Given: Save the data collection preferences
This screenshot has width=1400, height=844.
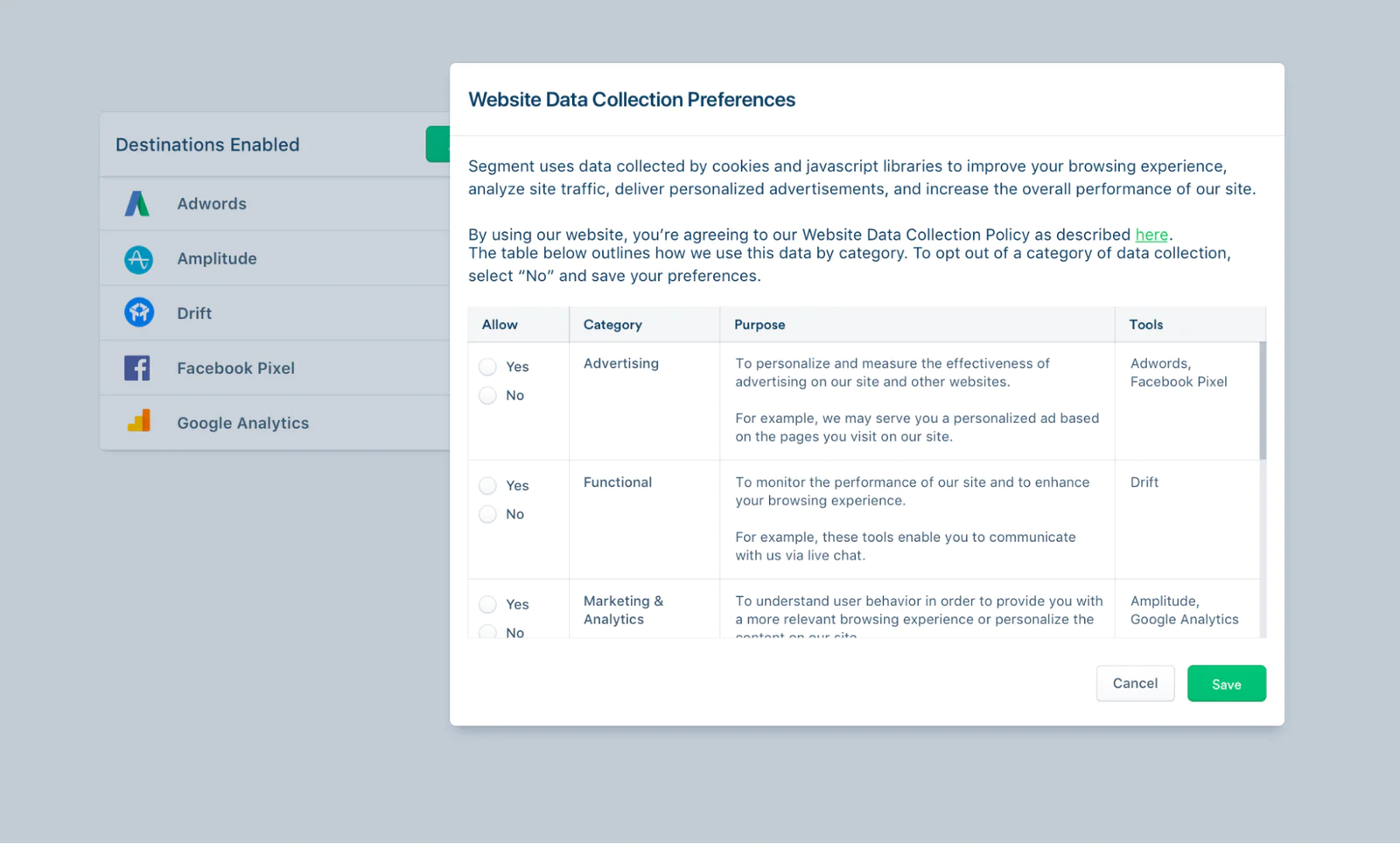Looking at the screenshot, I should tap(1226, 684).
